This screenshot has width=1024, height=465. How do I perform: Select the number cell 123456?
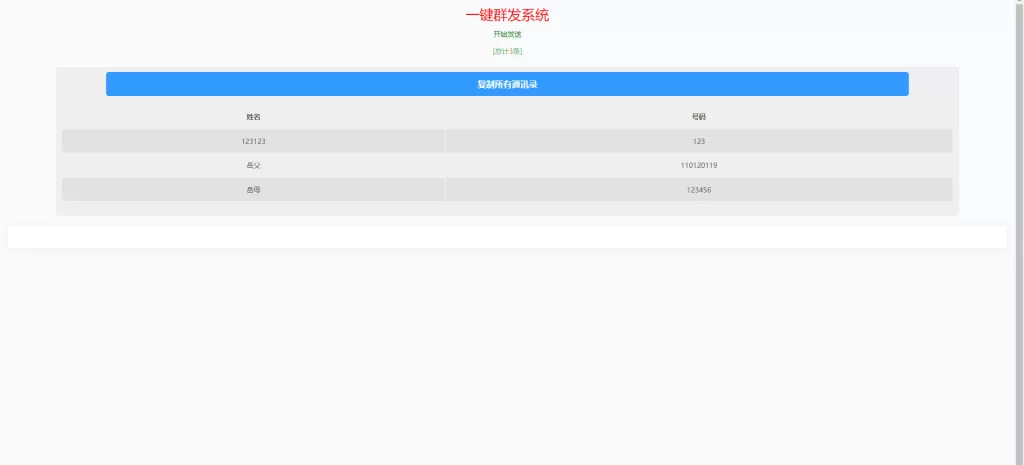click(699, 189)
